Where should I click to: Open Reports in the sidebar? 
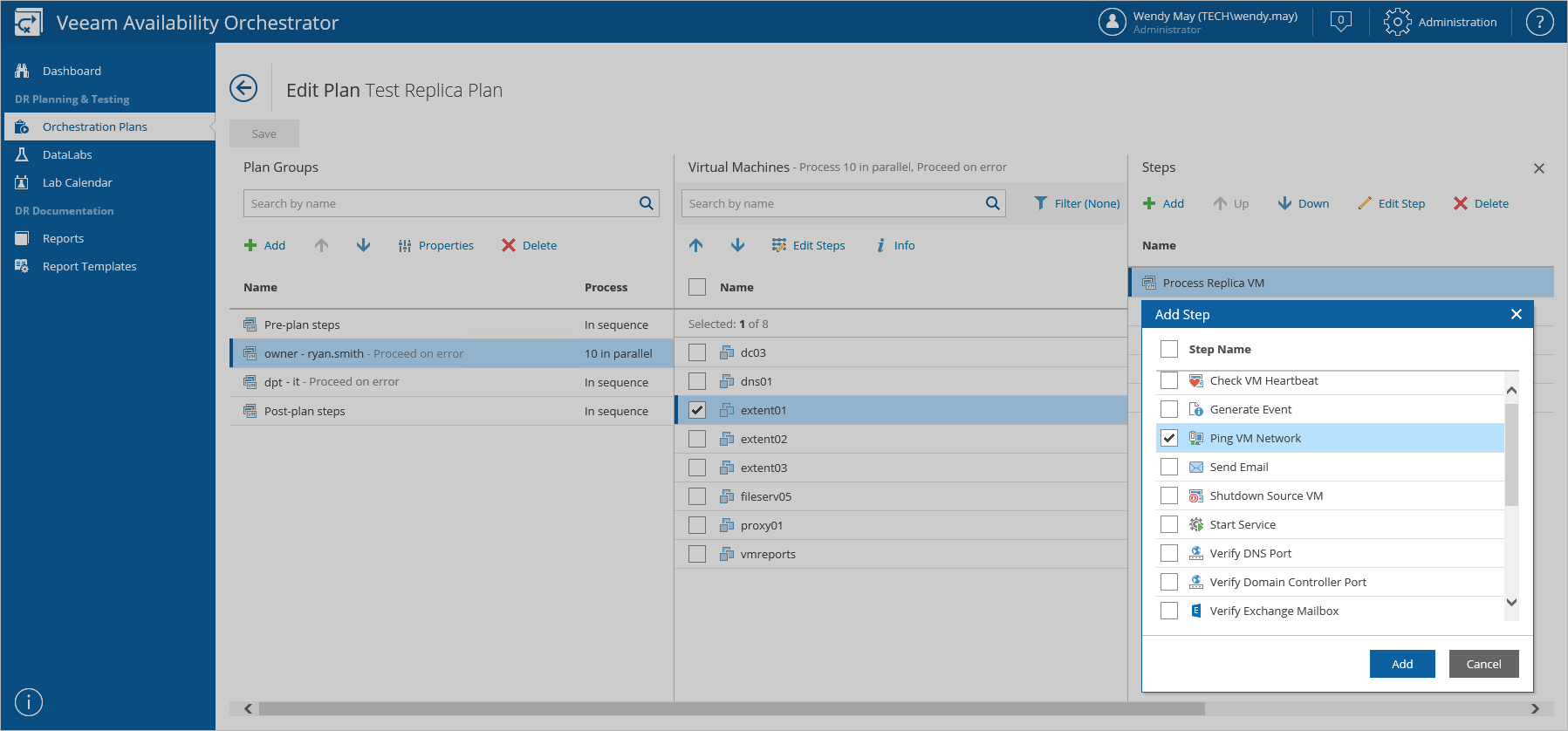[63, 238]
